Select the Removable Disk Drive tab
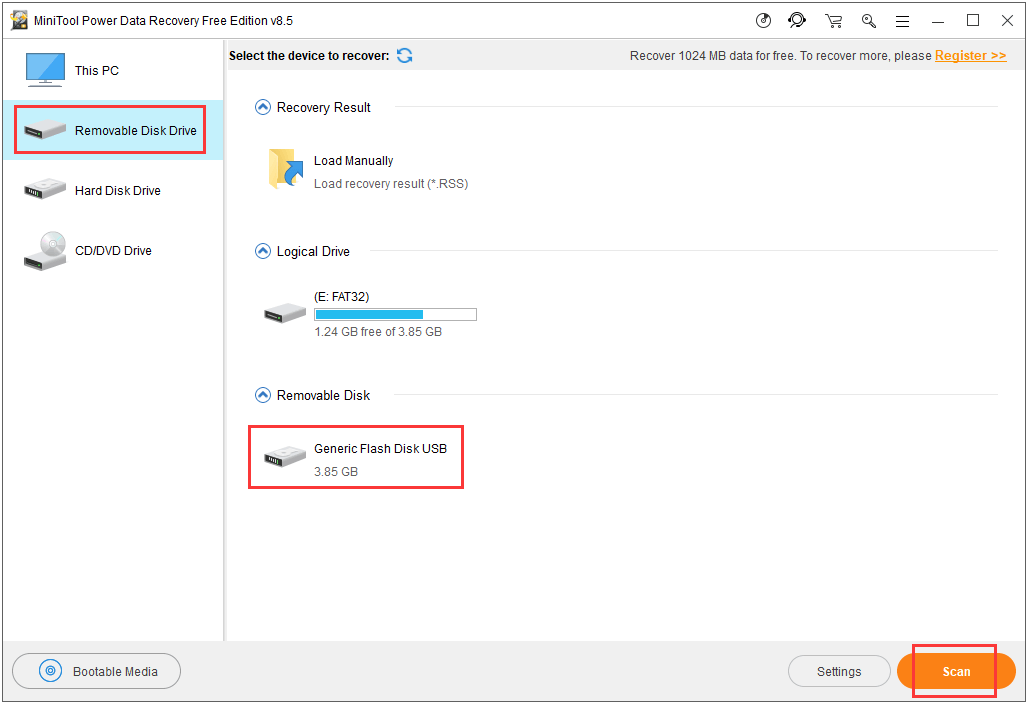Image resolution: width=1029 pixels, height=705 pixels. tap(111, 131)
